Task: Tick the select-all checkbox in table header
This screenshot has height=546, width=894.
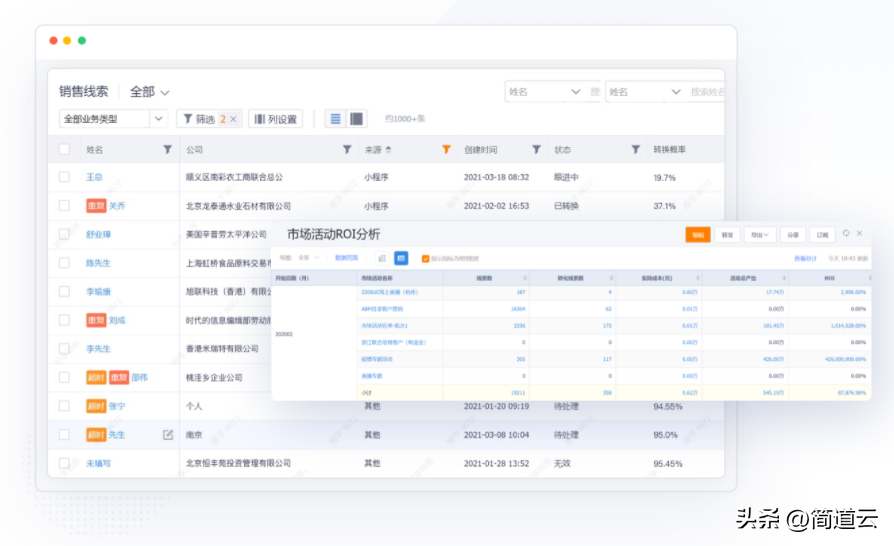Action: (64, 149)
